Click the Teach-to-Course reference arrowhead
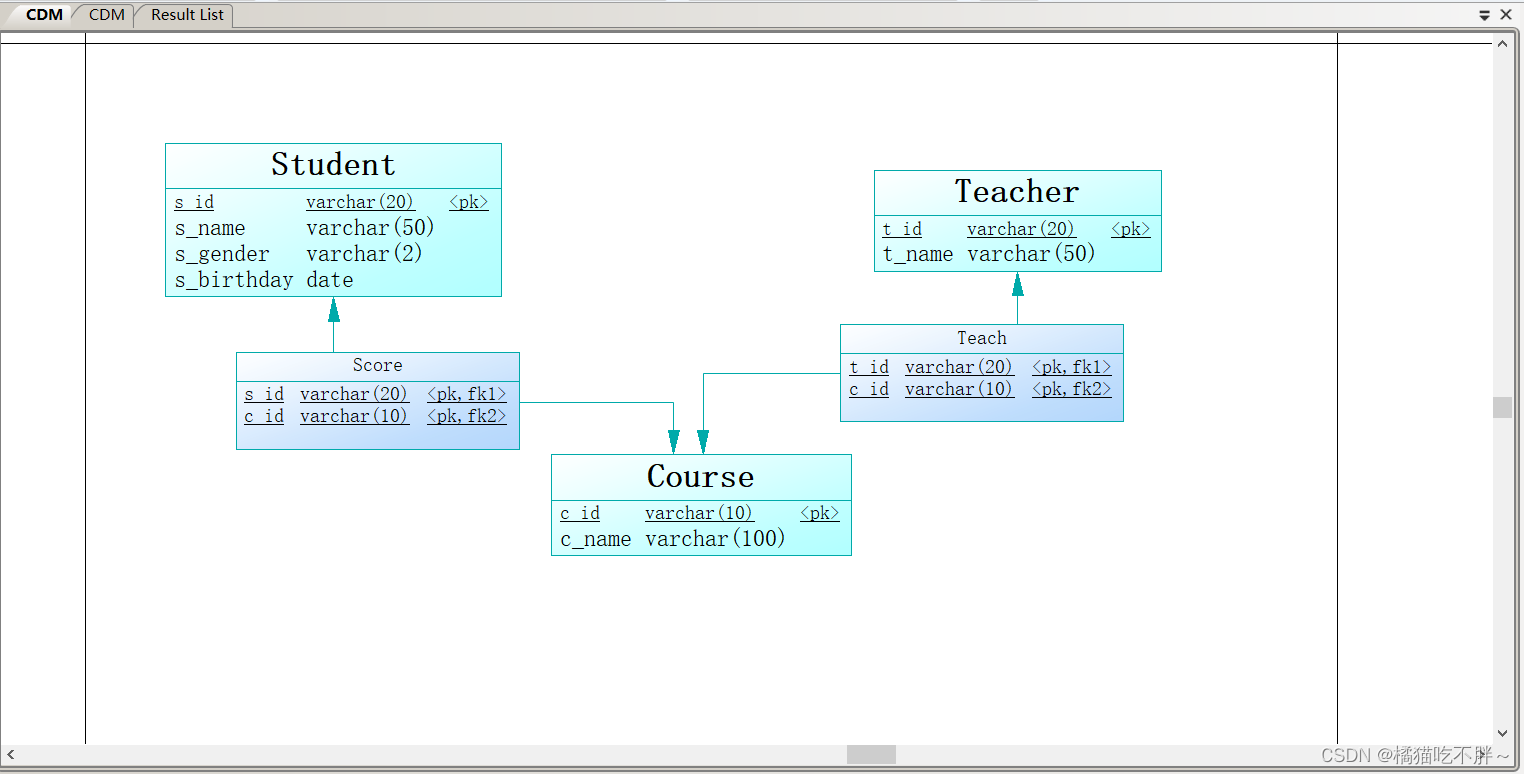 [x=703, y=441]
